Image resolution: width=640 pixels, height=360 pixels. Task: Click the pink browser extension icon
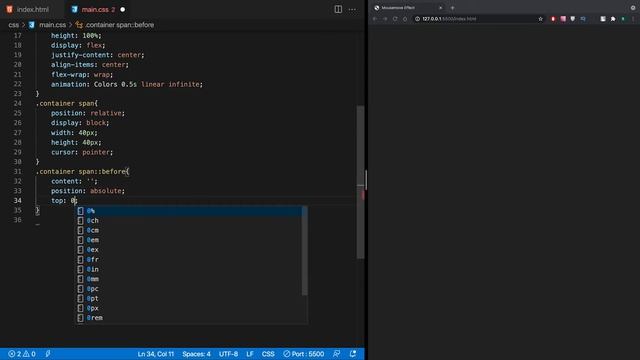point(563,19)
